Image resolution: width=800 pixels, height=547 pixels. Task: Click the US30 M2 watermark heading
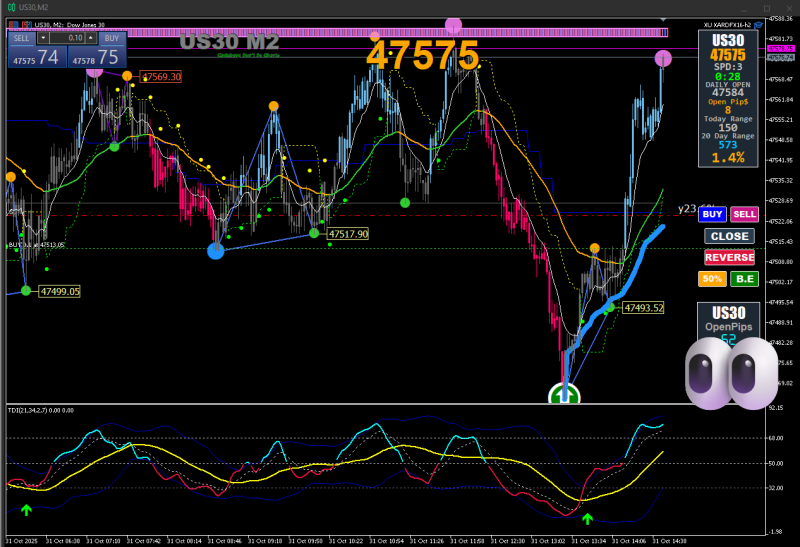230,42
